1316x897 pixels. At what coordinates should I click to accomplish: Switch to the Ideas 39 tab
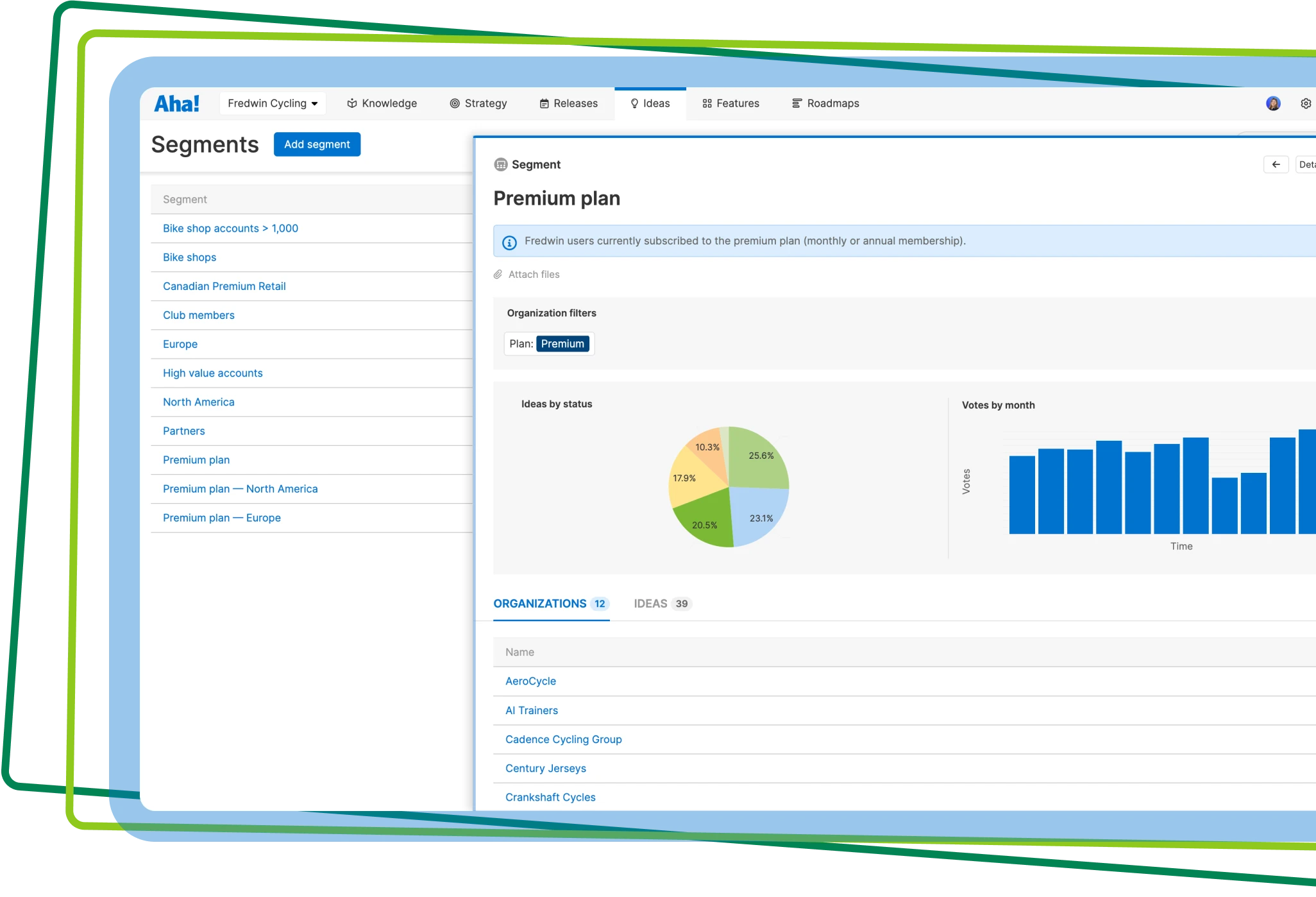click(x=661, y=603)
